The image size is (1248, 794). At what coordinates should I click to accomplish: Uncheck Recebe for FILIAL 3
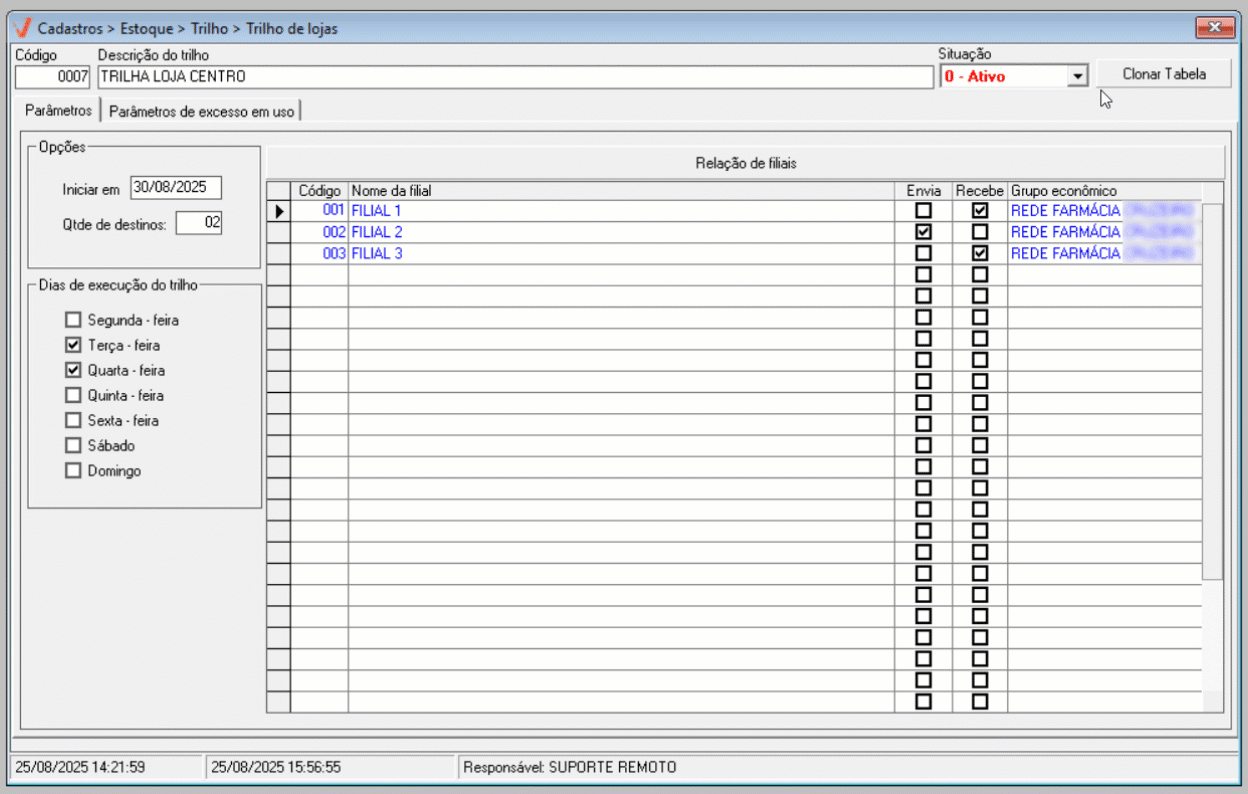coord(980,254)
